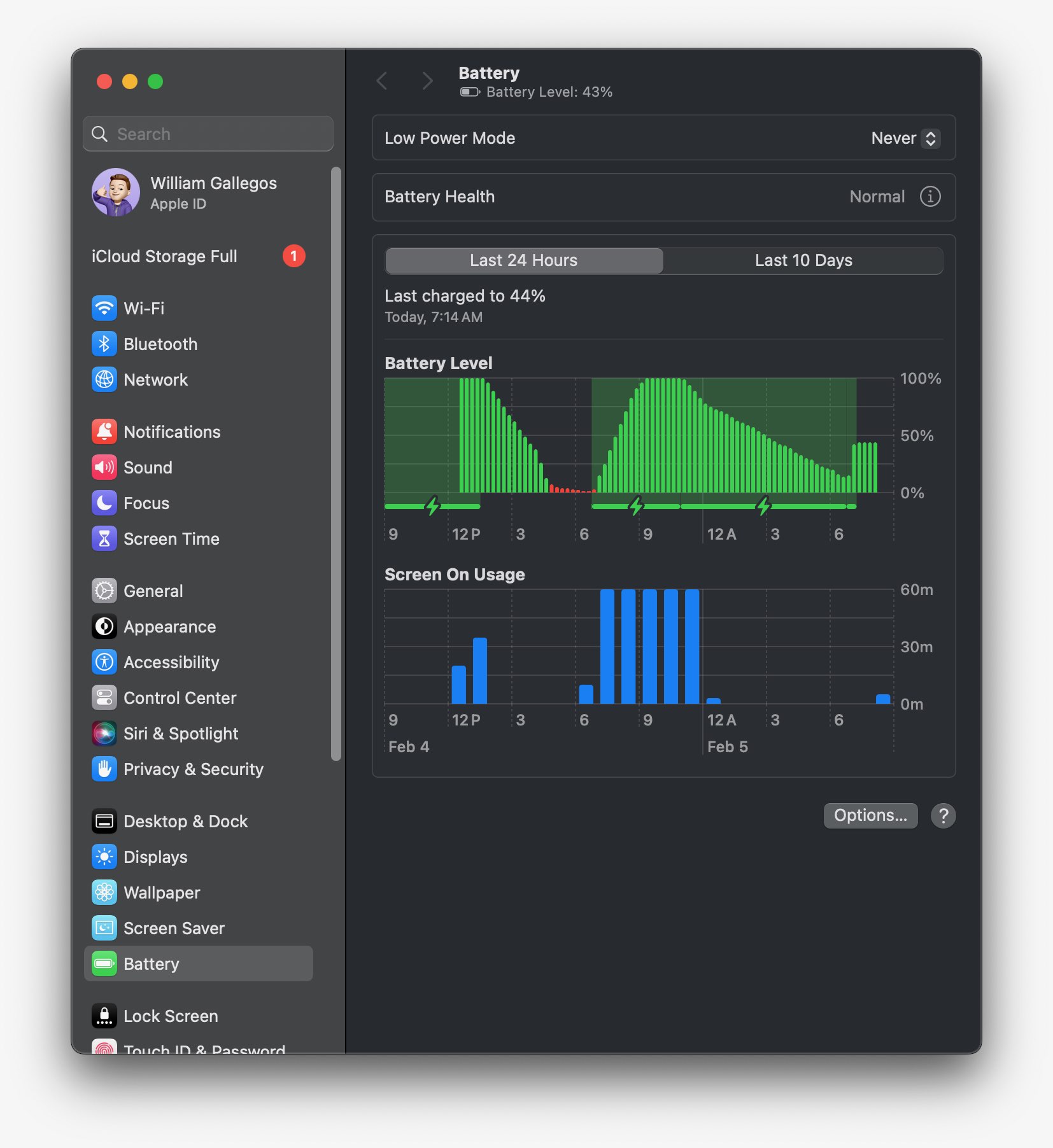The height and width of the screenshot is (1148, 1053).
Task: Open the Displays sun icon
Action: (x=104, y=857)
